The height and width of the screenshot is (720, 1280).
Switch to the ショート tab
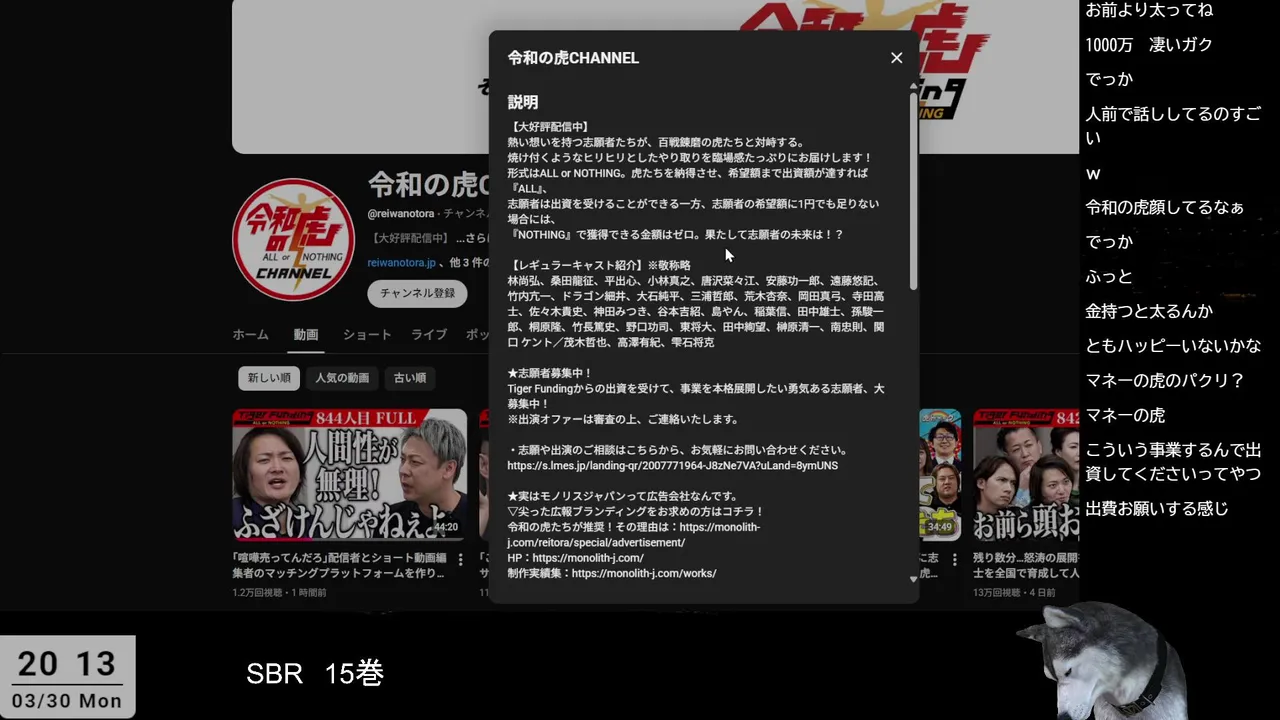(367, 335)
